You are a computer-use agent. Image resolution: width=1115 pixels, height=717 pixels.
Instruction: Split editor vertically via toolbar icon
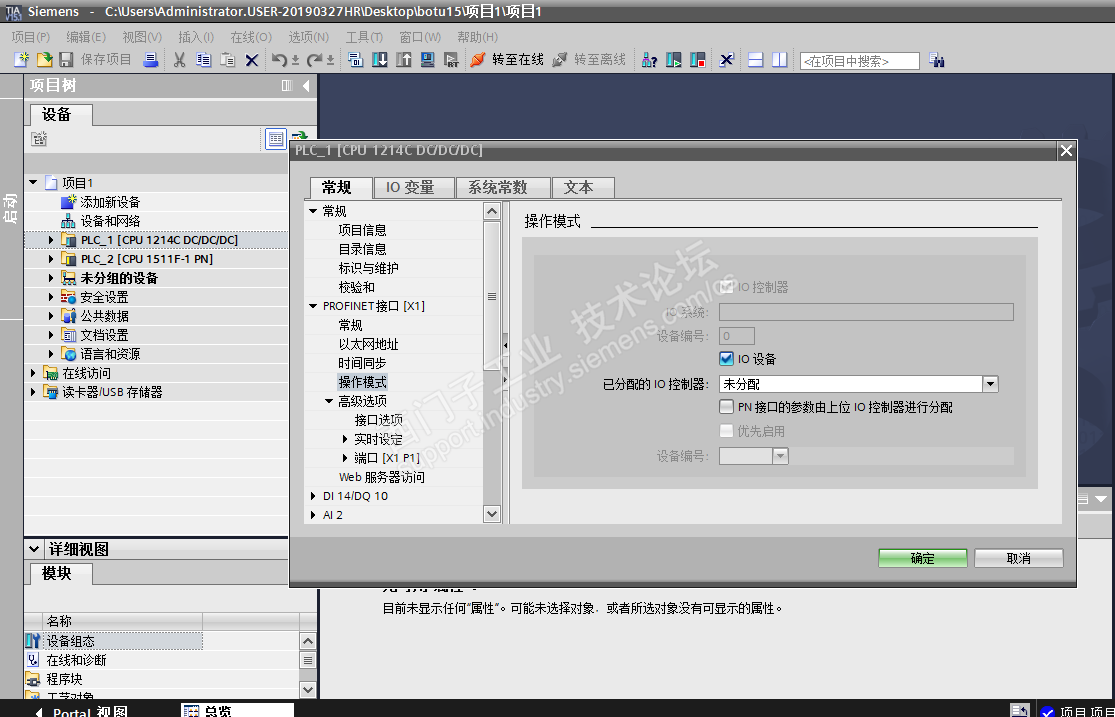[779, 60]
